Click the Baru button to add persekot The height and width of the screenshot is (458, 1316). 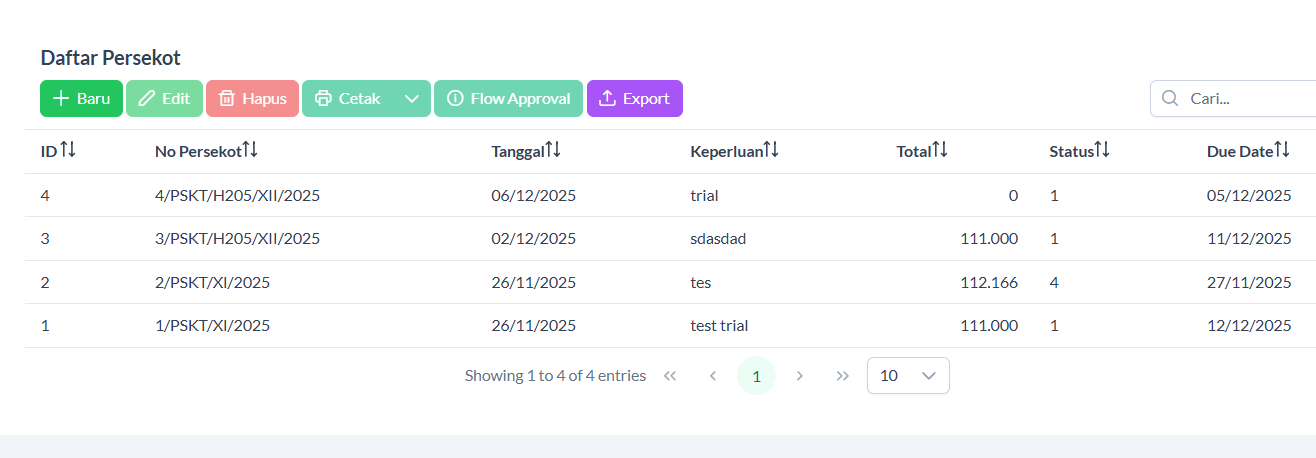81,99
